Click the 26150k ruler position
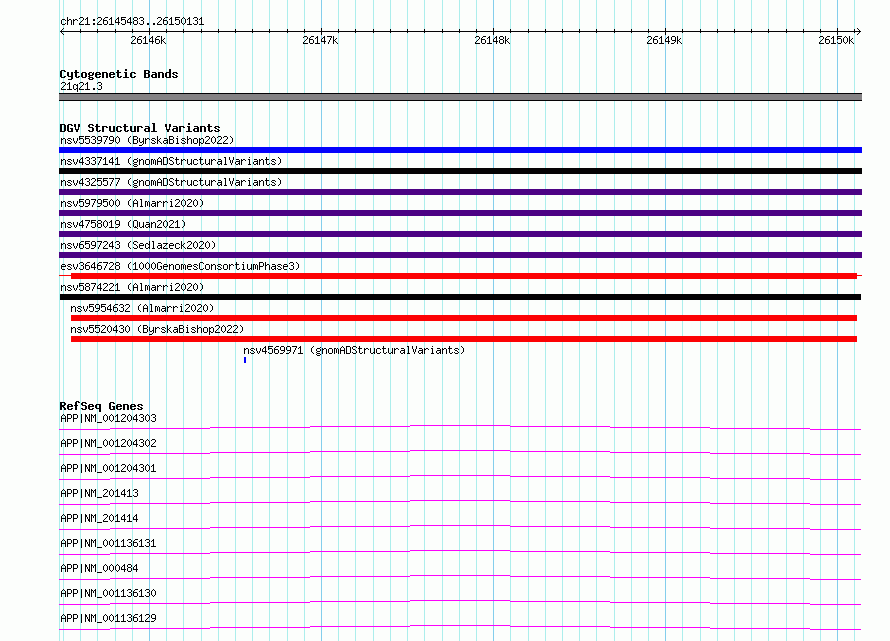The height and width of the screenshot is (641, 890). tap(836, 40)
